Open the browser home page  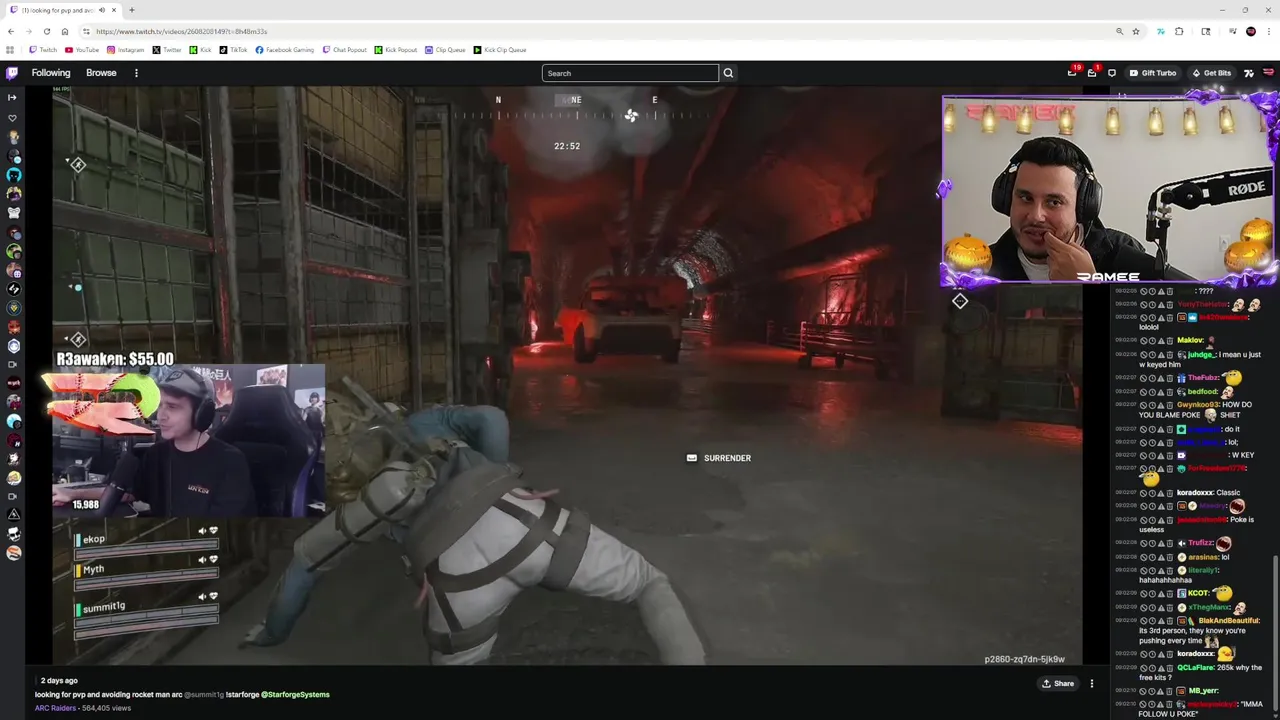[x=65, y=31]
